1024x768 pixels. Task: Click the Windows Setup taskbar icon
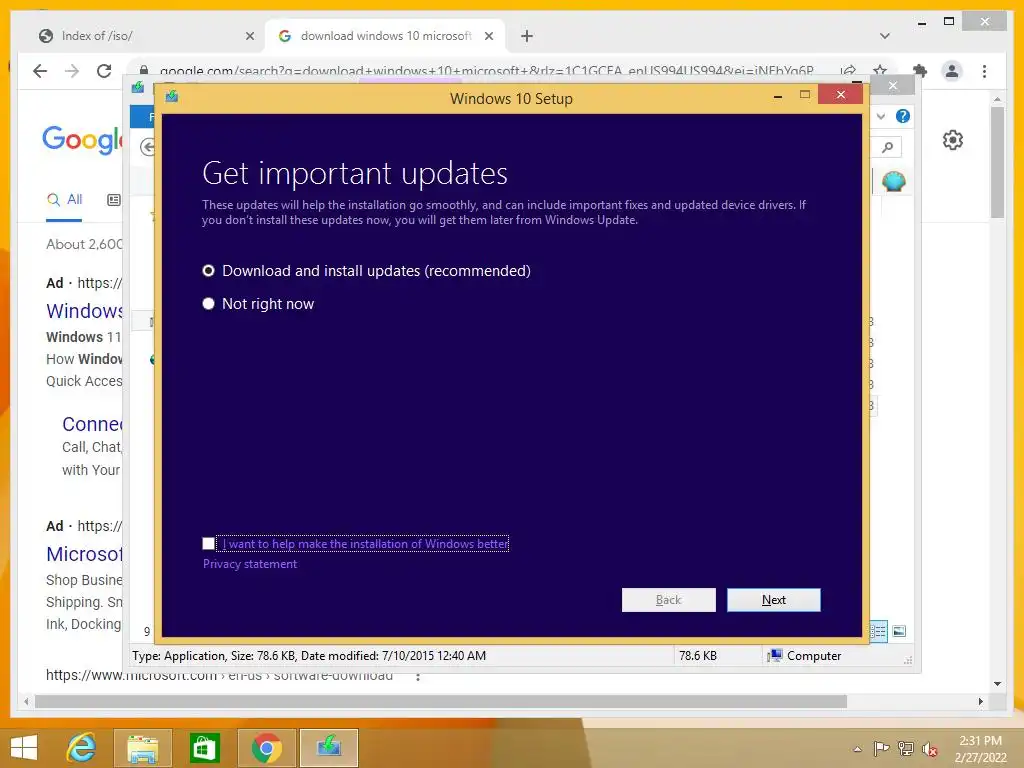click(328, 748)
